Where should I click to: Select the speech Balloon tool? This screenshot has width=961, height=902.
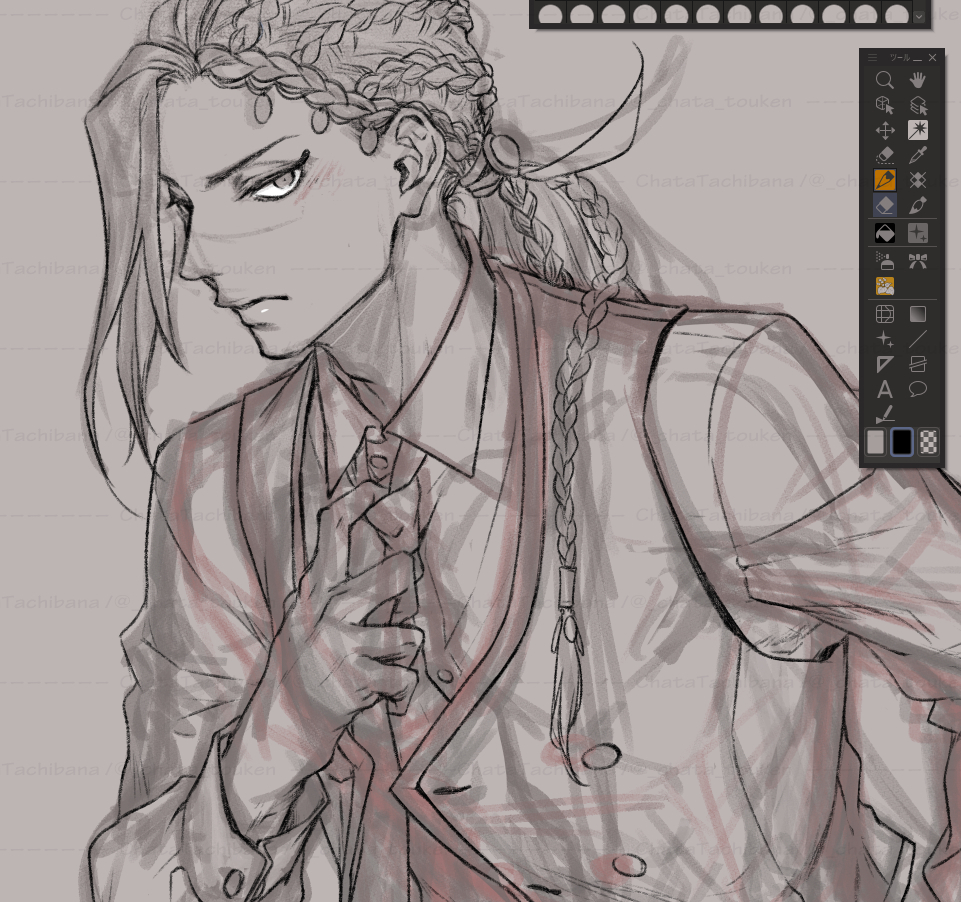click(x=917, y=390)
